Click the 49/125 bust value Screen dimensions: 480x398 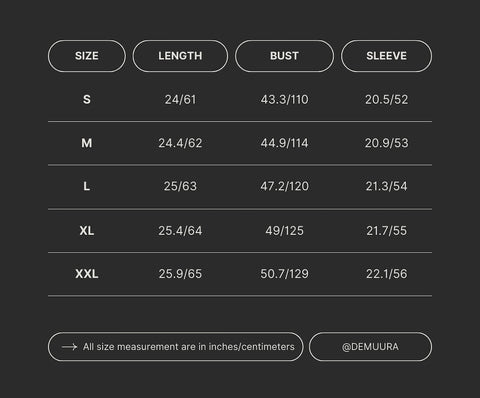click(x=284, y=231)
